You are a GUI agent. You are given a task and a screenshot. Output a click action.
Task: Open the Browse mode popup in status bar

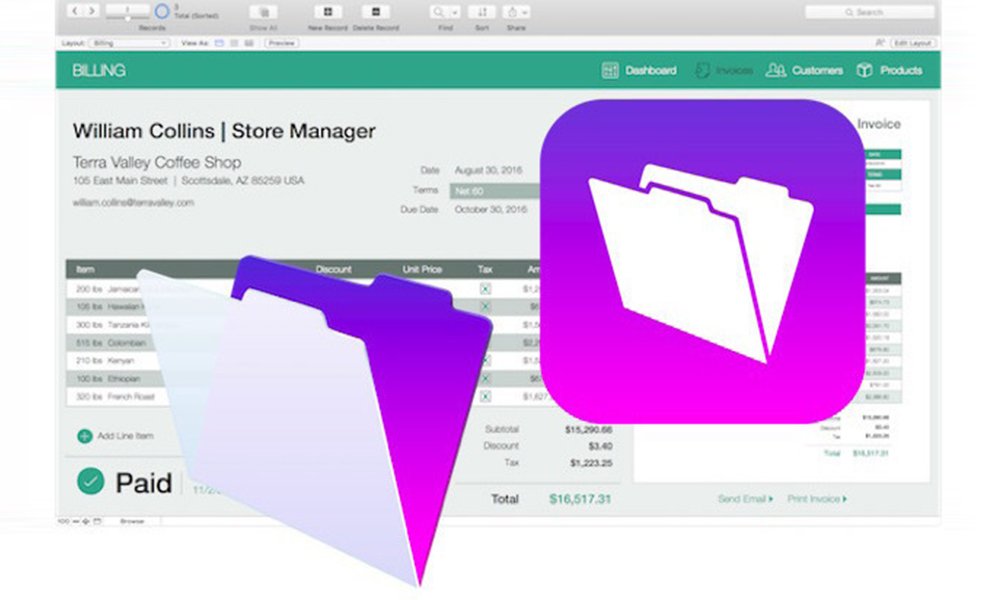click(x=133, y=522)
